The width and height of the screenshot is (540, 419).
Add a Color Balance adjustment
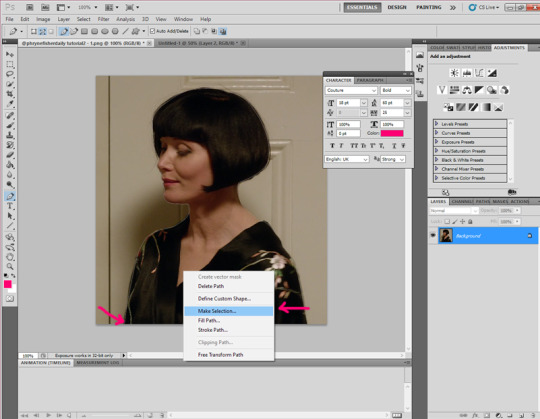tap(467, 90)
